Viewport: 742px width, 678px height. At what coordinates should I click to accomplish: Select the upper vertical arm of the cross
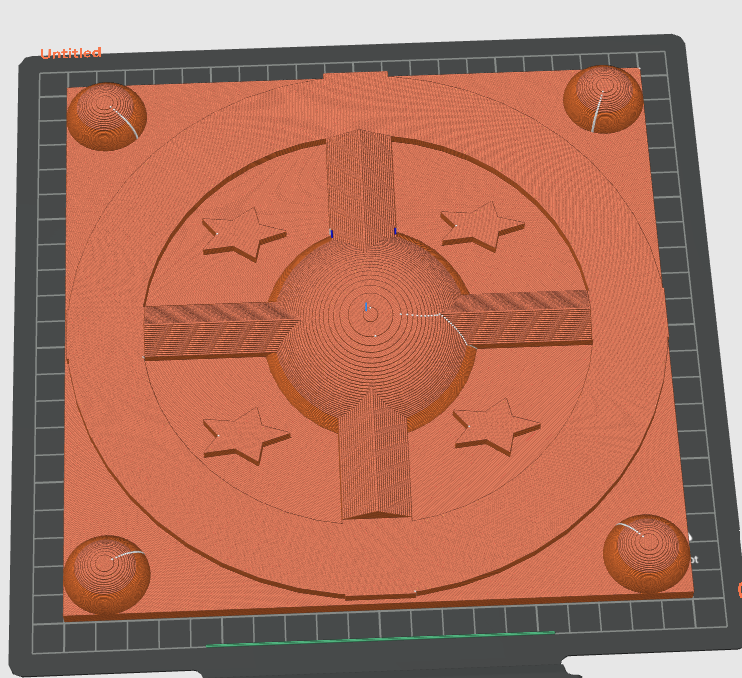(361, 187)
